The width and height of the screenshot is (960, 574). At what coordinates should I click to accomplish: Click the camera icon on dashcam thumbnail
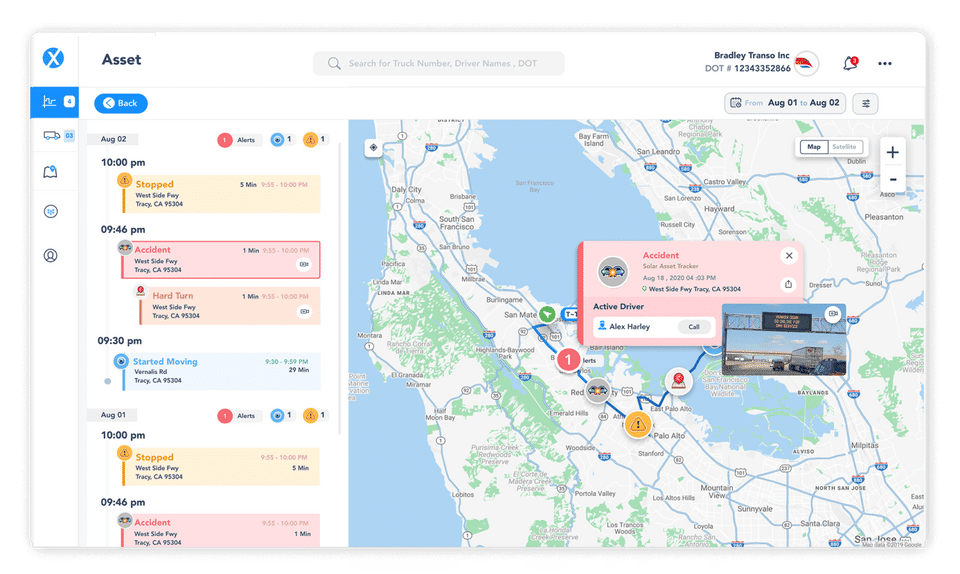point(833,313)
